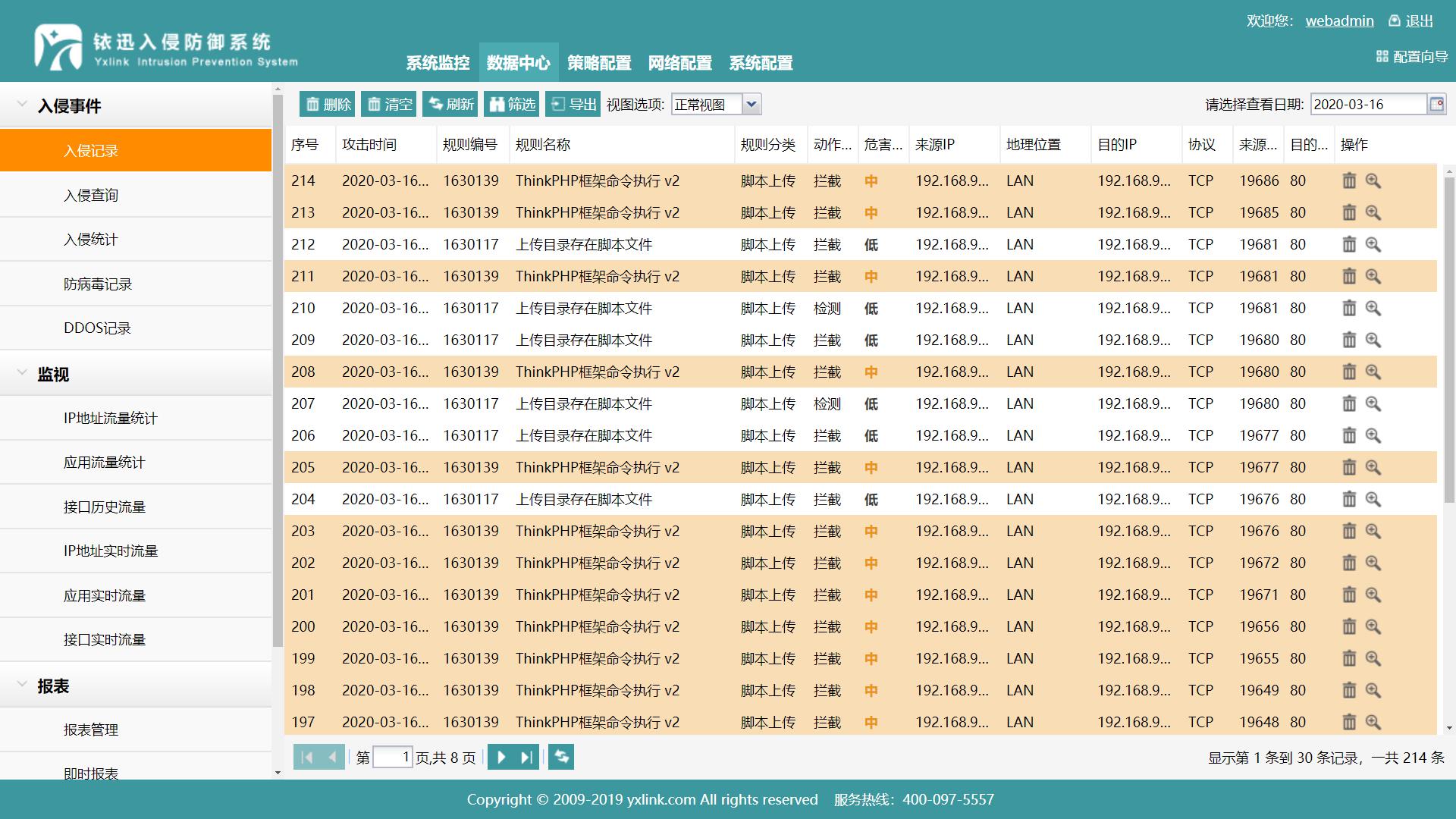Open 应用实时流量 sidebar item
The height and width of the screenshot is (819, 1456).
(x=136, y=595)
